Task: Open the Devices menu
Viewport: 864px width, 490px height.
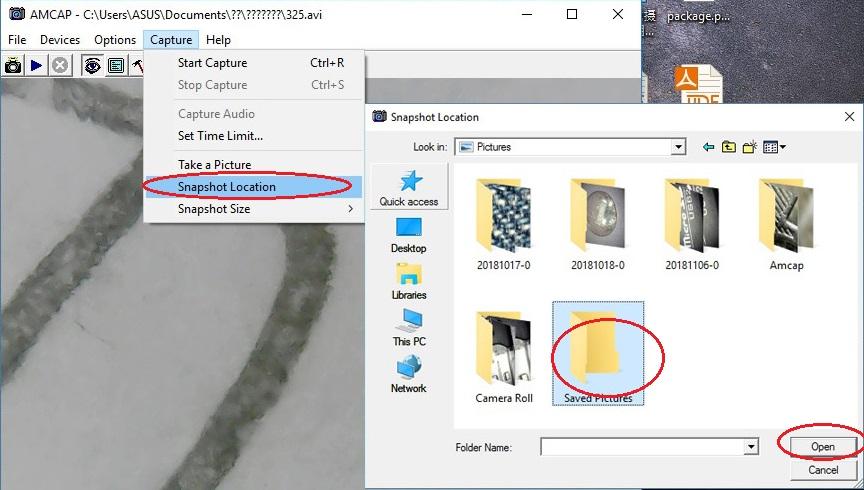Action: [x=60, y=40]
